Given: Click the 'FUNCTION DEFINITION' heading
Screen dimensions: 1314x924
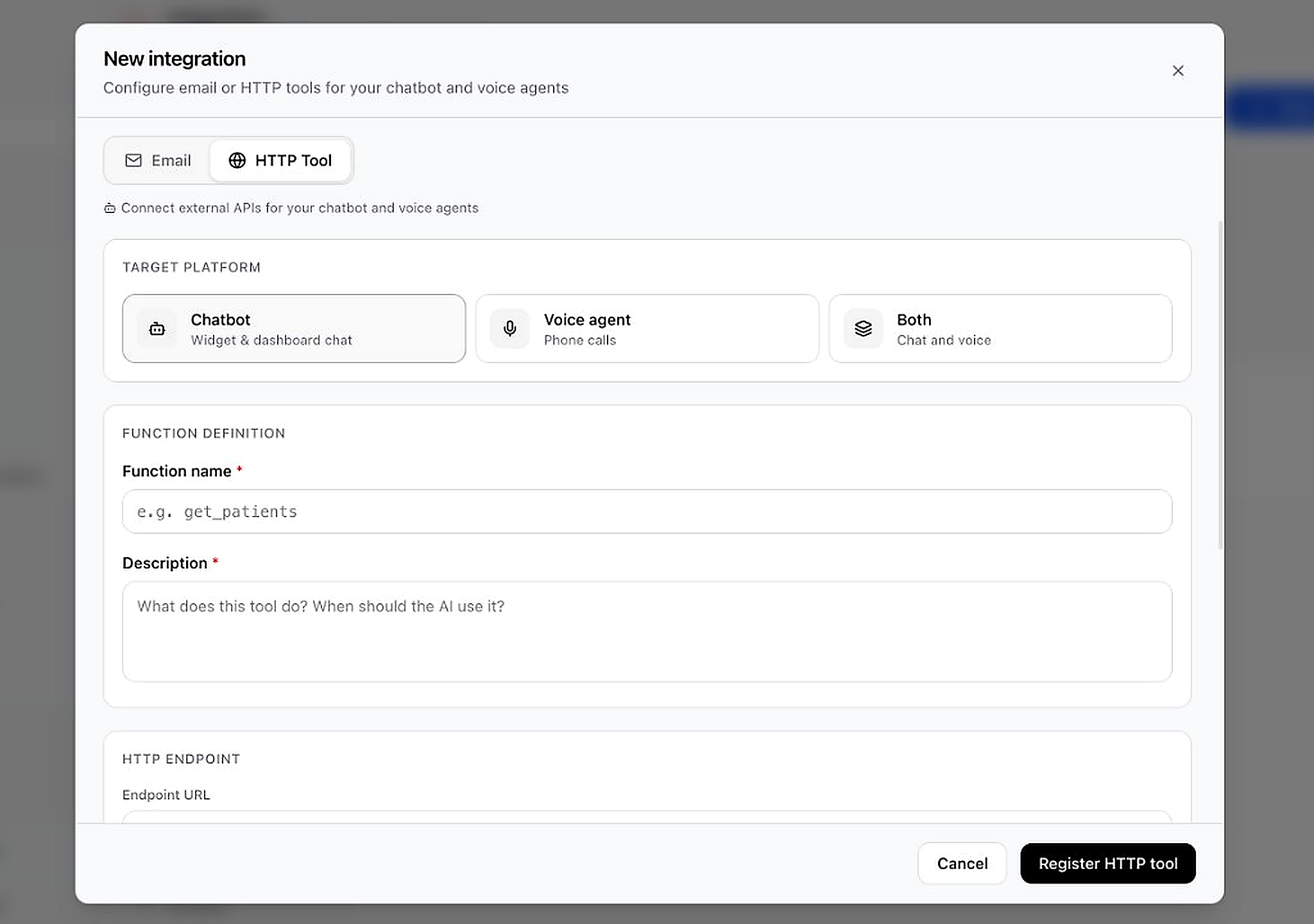Looking at the screenshot, I should (203, 433).
